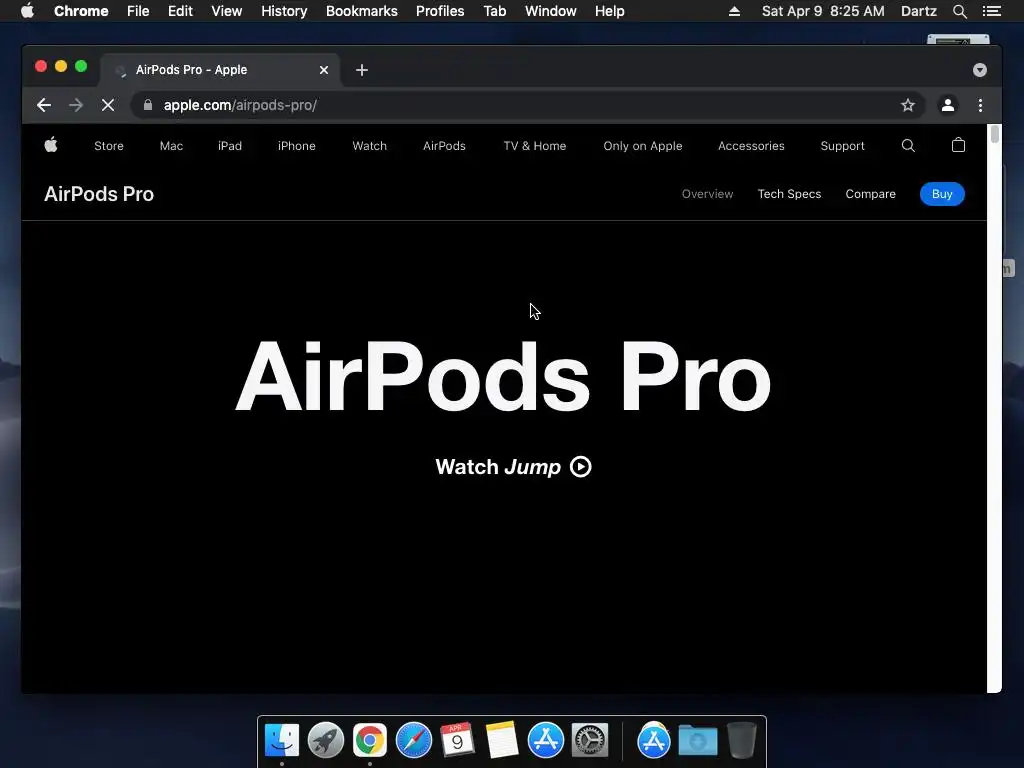The height and width of the screenshot is (768, 1024).
Task: Open the Tab menu
Action: click(x=494, y=11)
